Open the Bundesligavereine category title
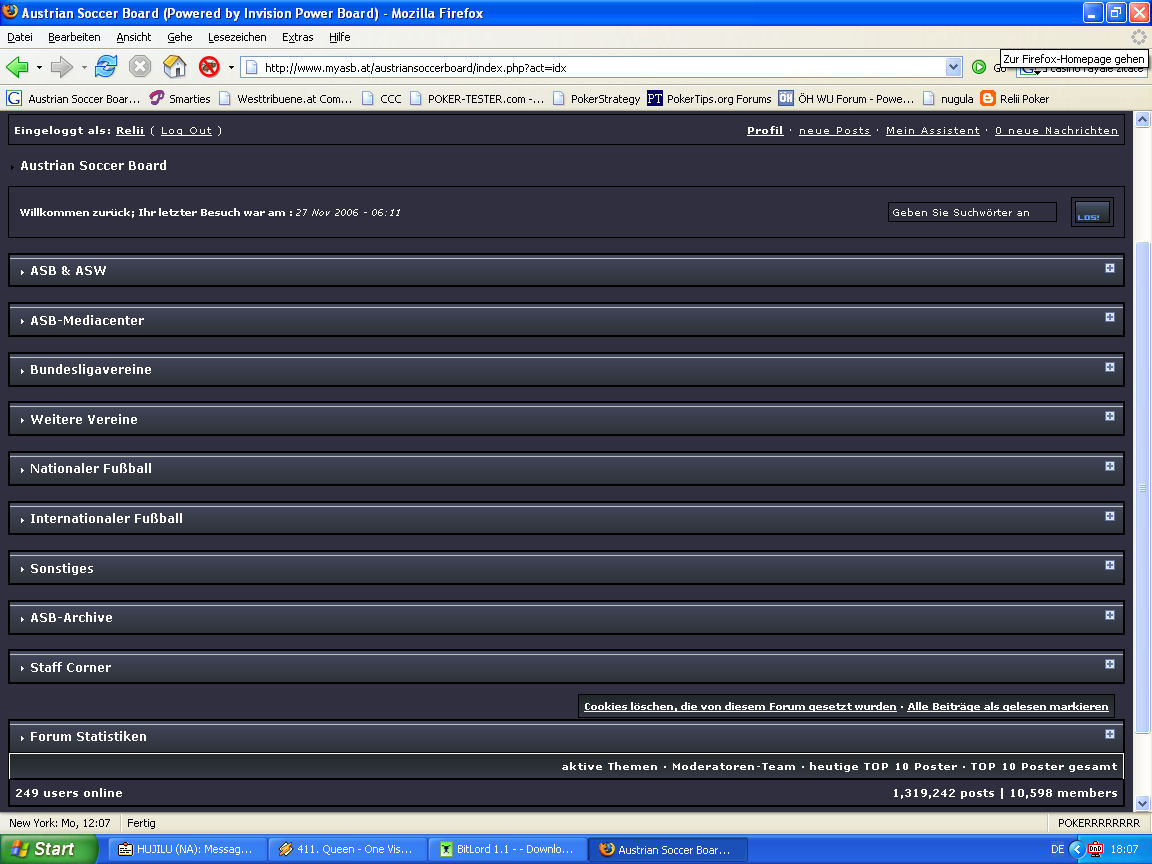This screenshot has width=1152, height=864. [90, 370]
